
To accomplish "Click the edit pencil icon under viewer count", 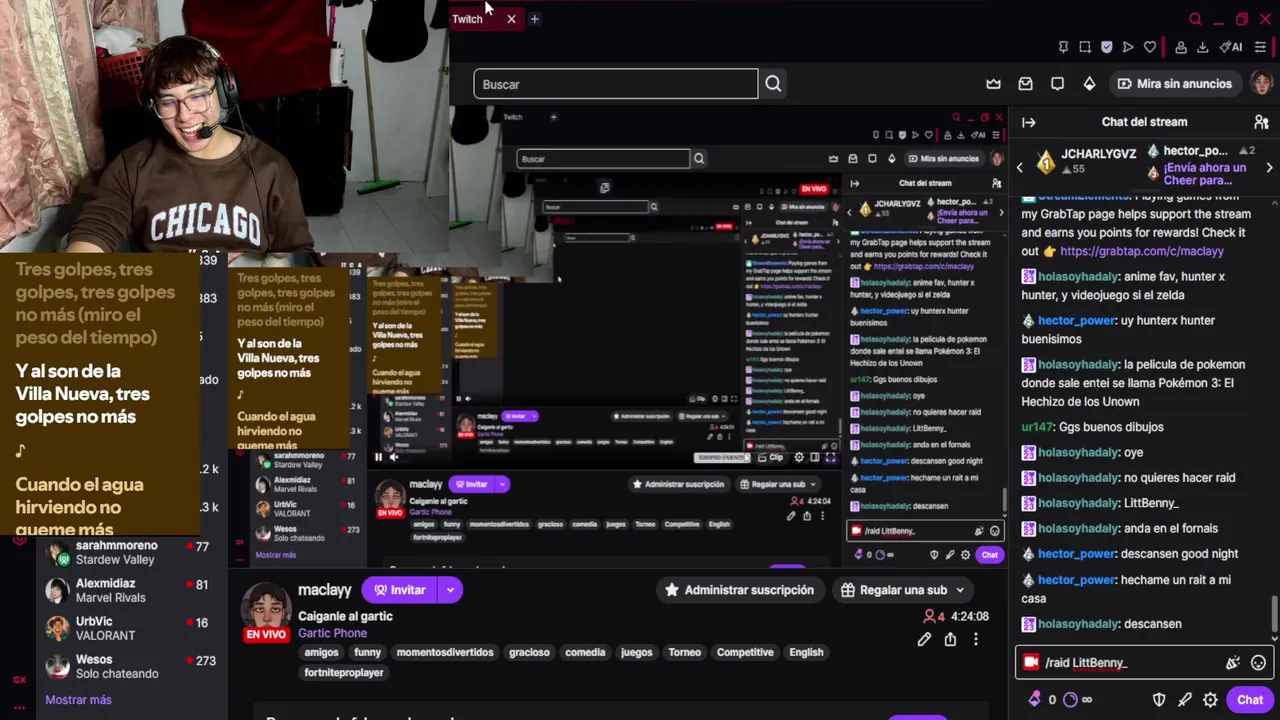I will pos(924,639).
